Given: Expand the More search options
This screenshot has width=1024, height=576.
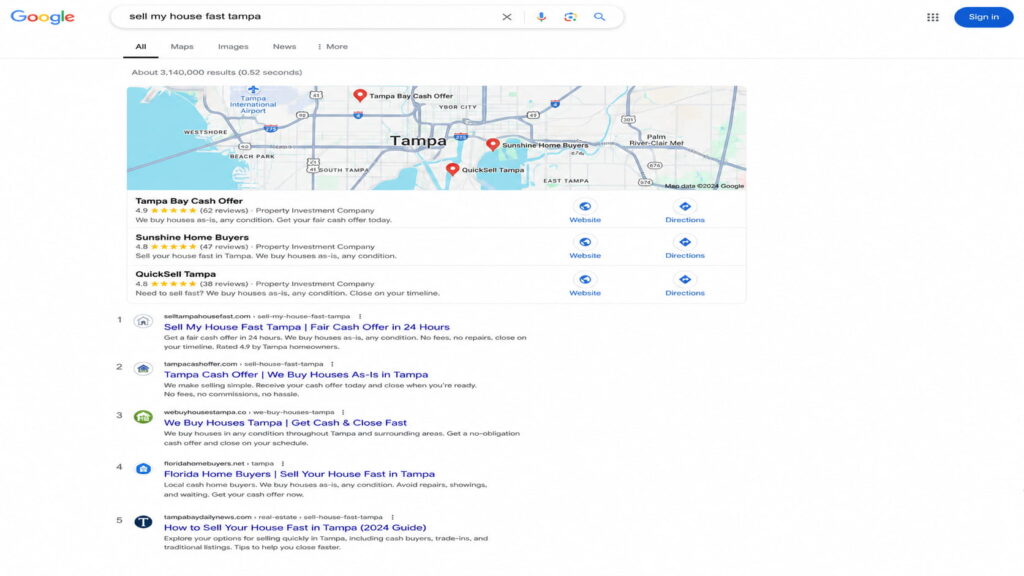Looking at the screenshot, I should pyautogui.click(x=332, y=47).
